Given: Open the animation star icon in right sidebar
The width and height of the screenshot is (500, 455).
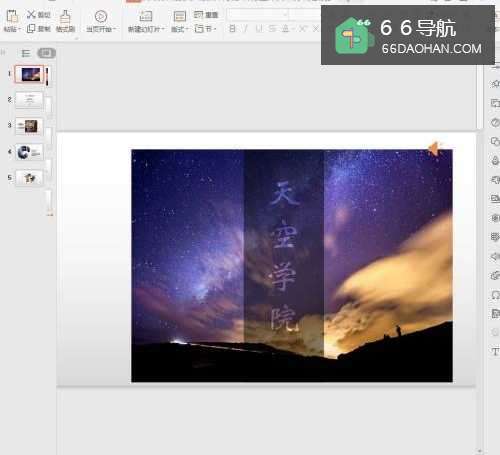Looking at the screenshot, I should (495, 83).
